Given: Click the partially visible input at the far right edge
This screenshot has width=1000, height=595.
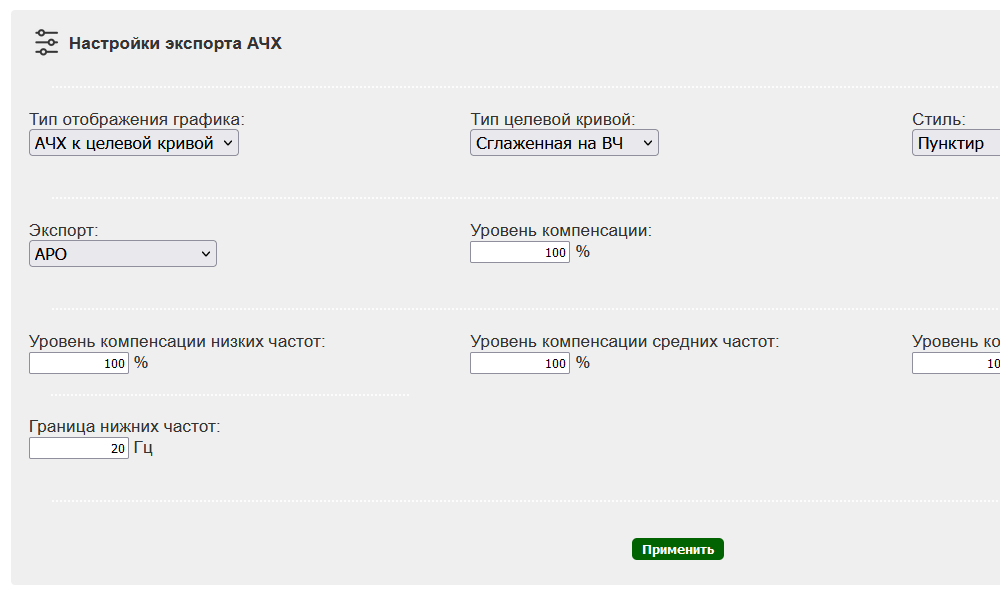Looking at the screenshot, I should tap(957, 364).
